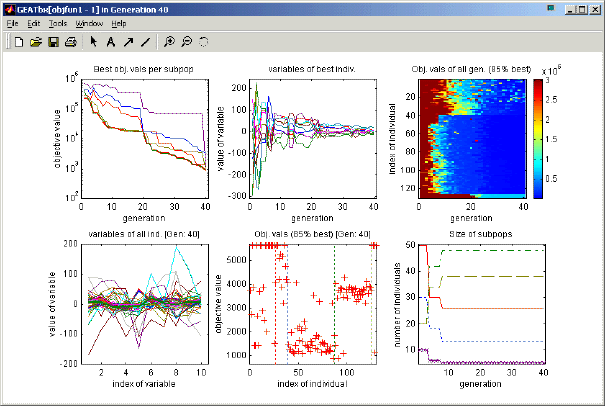Print the figure with the printer icon
The image size is (605, 406).
tap(70, 42)
